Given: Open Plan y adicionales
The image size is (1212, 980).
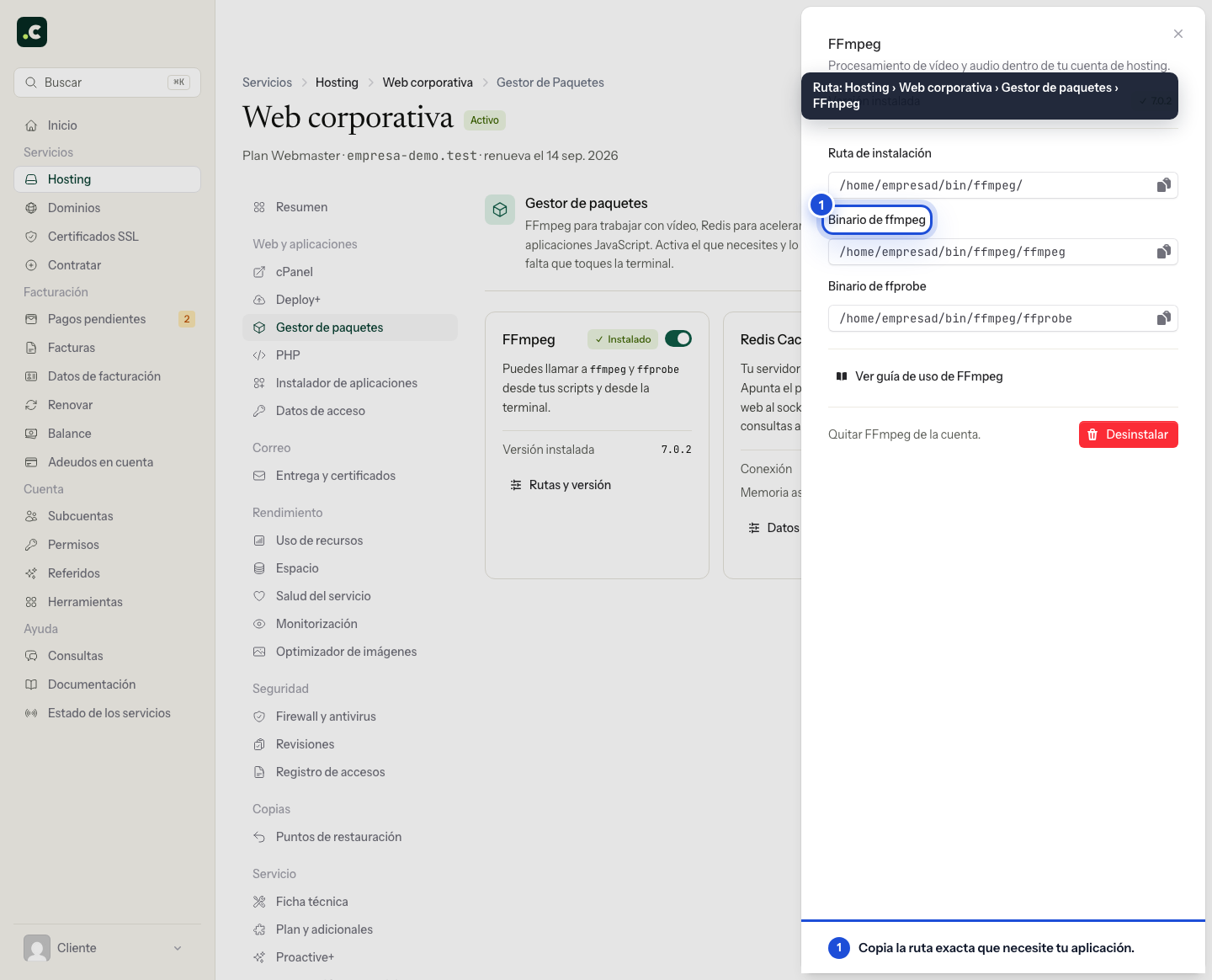Looking at the screenshot, I should [350, 929].
